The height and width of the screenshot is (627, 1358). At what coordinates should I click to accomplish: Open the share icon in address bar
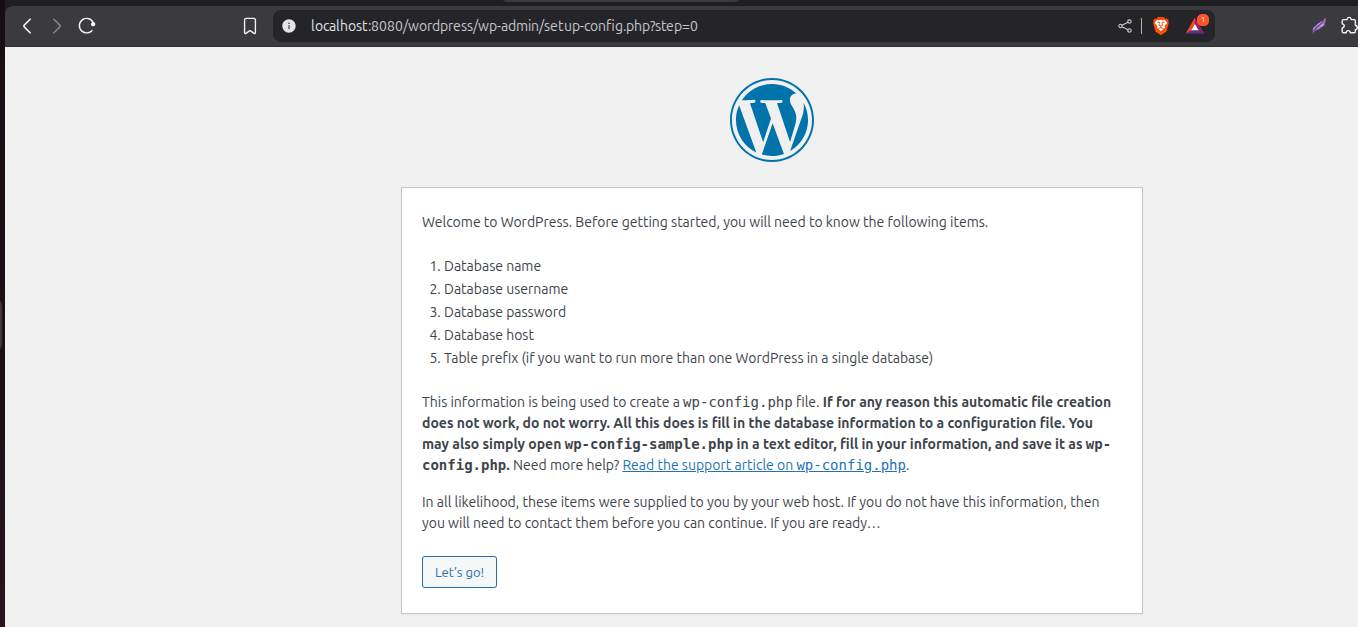click(1125, 26)
